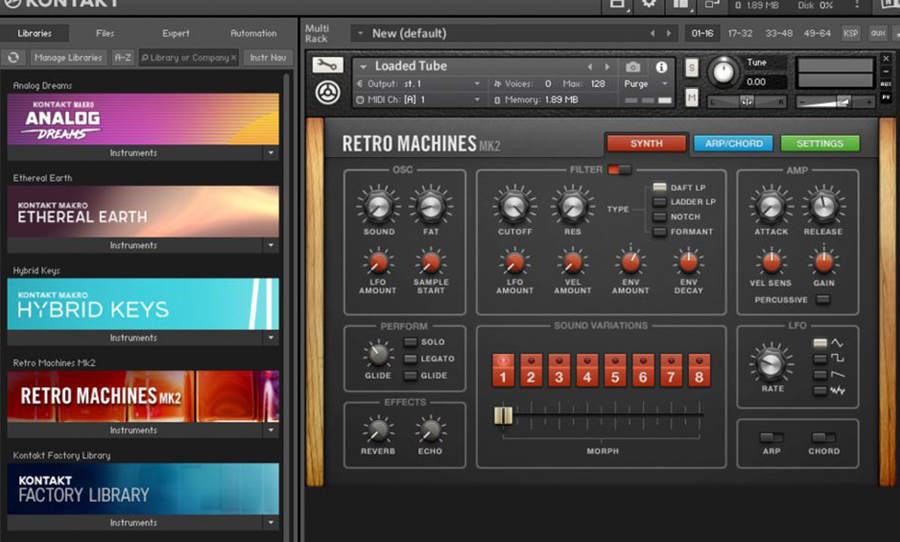
Task: Select sound variation 5
Action: coord(615,372)
